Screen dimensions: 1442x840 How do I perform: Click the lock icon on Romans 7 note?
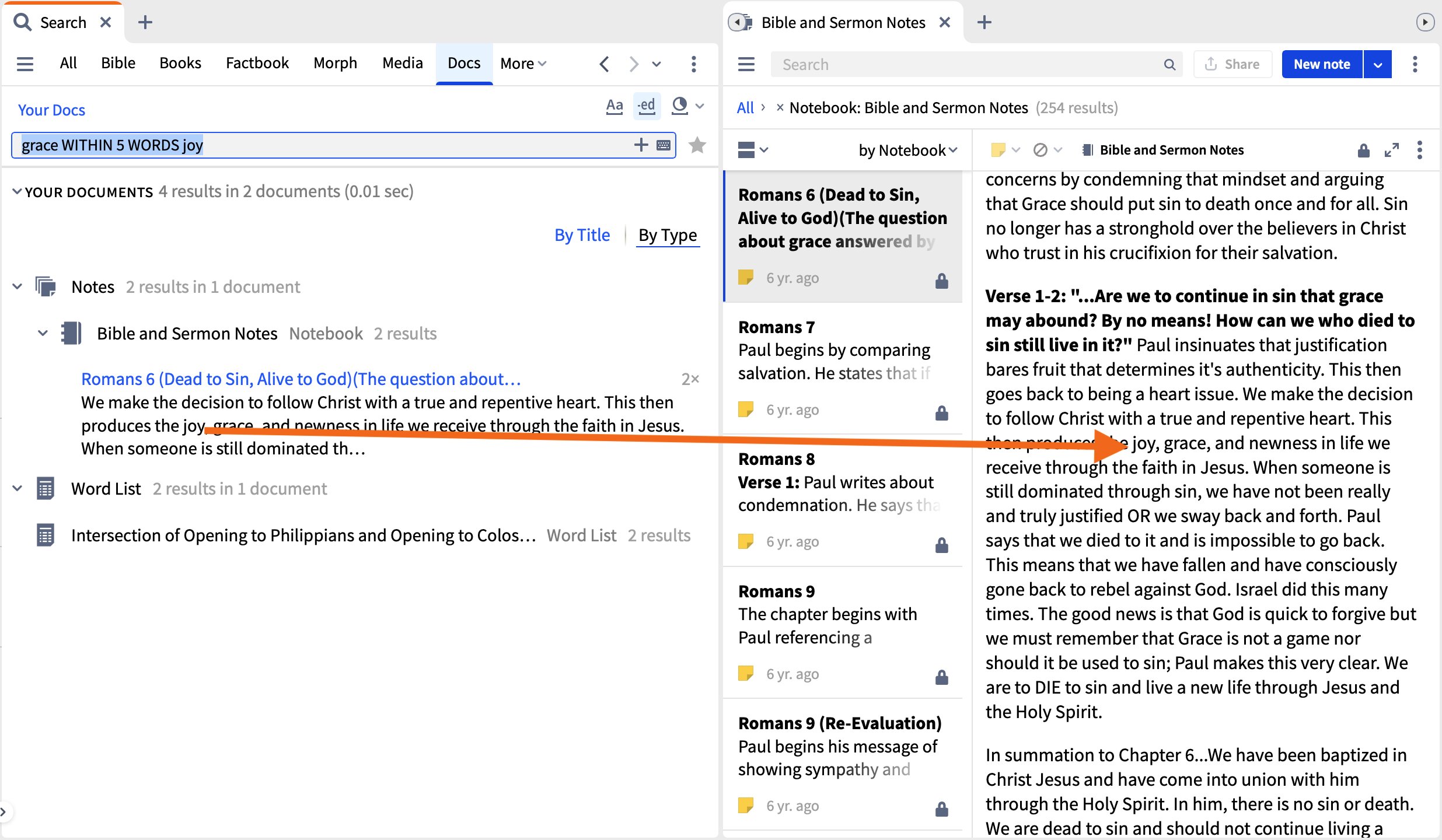pos(941,413)
